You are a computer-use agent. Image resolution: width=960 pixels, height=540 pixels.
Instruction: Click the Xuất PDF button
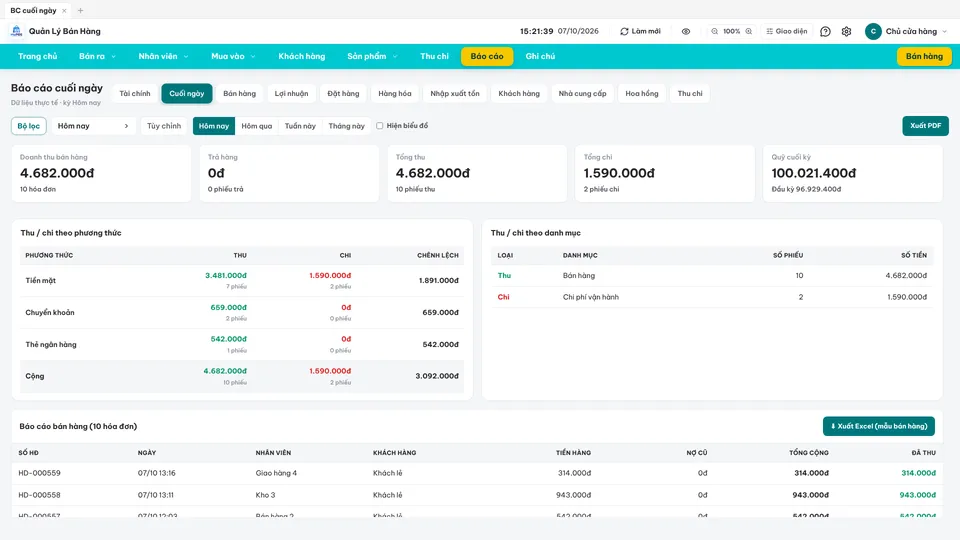coord(925,126)
